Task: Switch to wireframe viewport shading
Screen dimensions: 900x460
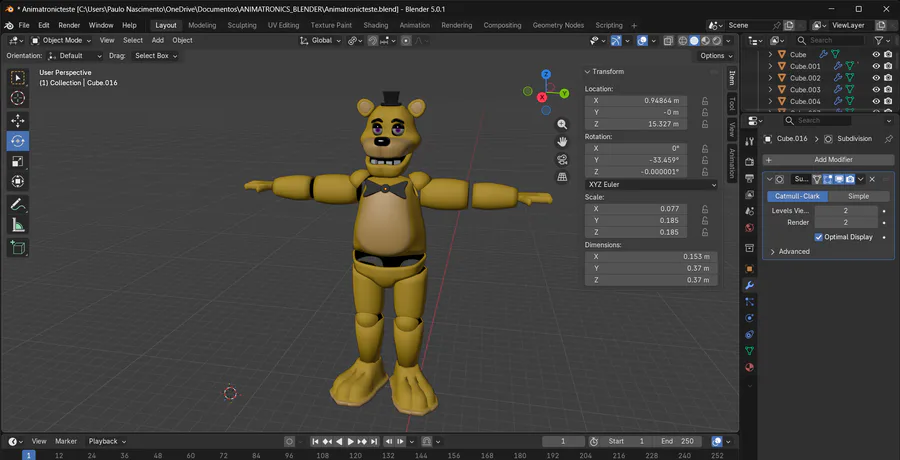Action: tap(683, 41)
